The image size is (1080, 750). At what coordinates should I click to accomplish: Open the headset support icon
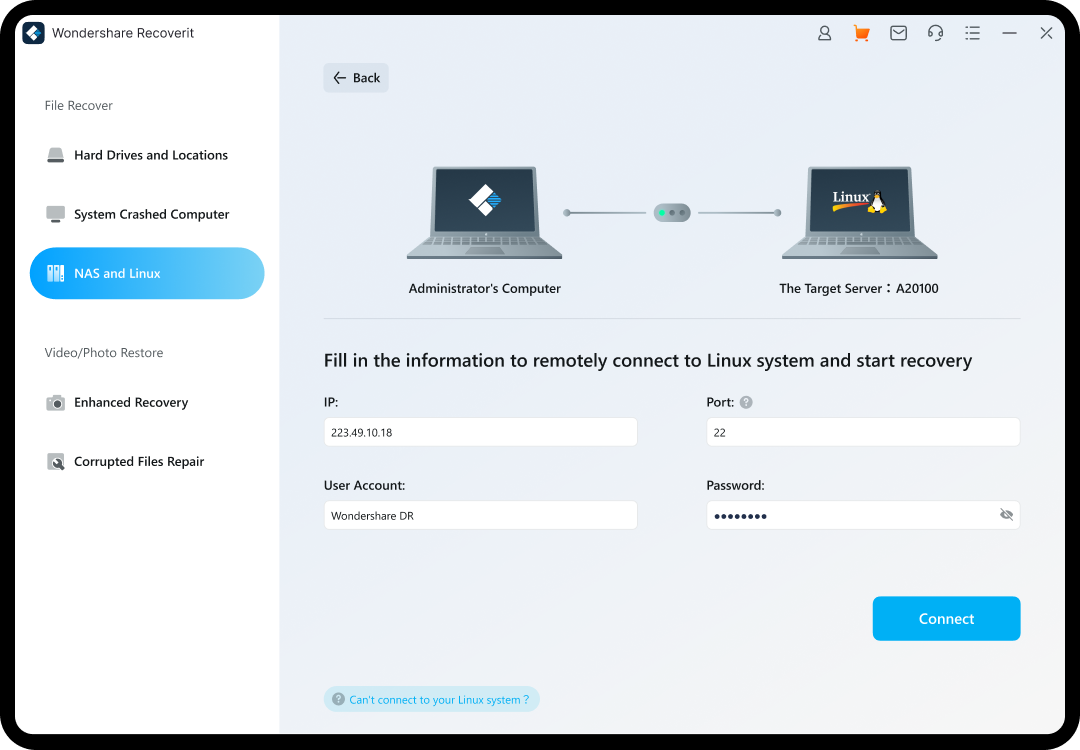coord(935,33)
